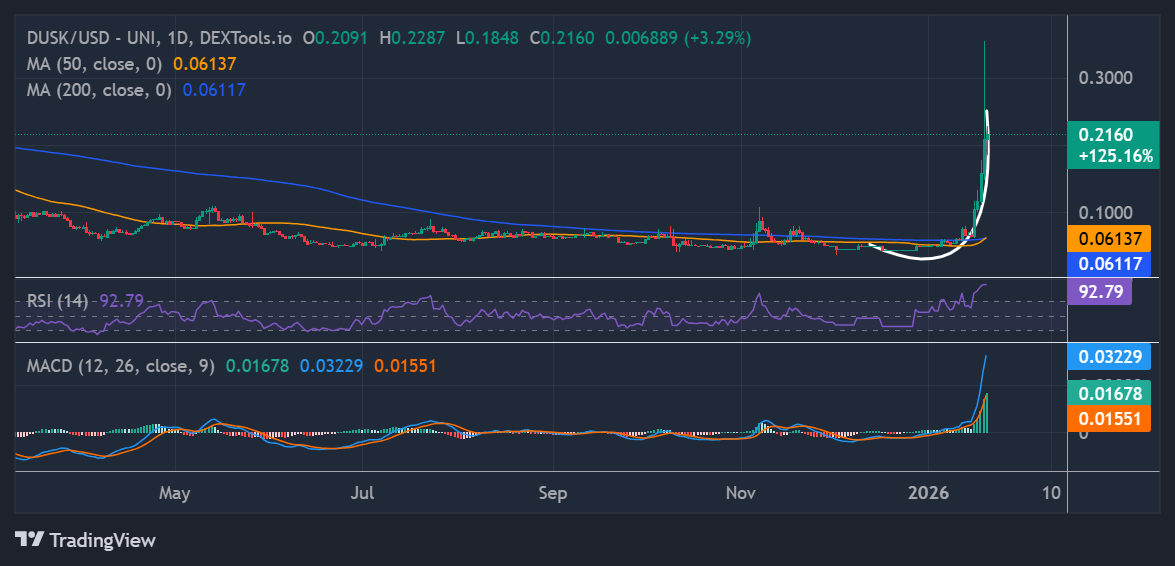Click the TradingView brand text
This screenshot has width=1175, height=566.
(102, 540)
